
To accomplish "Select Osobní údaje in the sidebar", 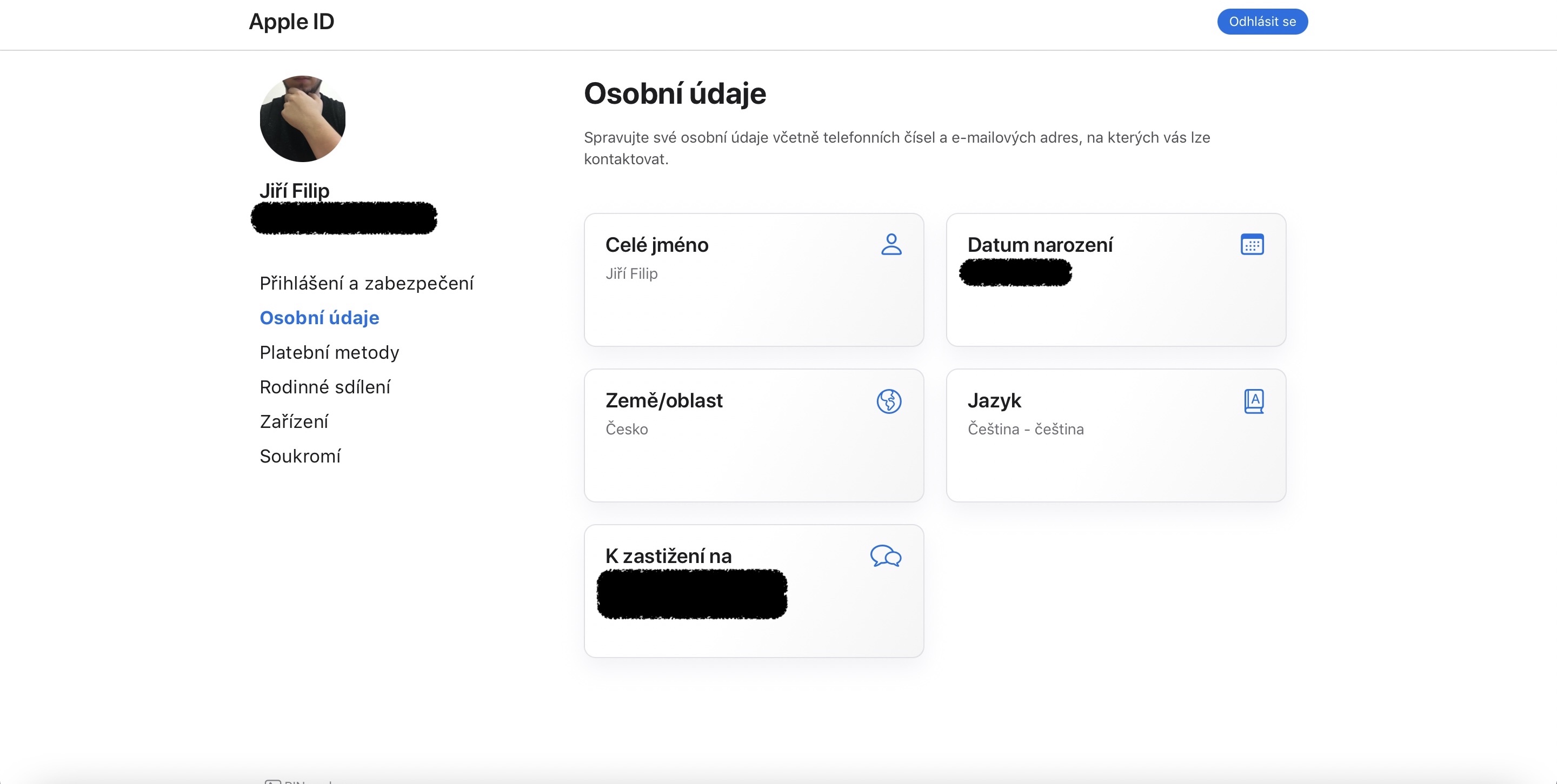I will tap(319, 318).
